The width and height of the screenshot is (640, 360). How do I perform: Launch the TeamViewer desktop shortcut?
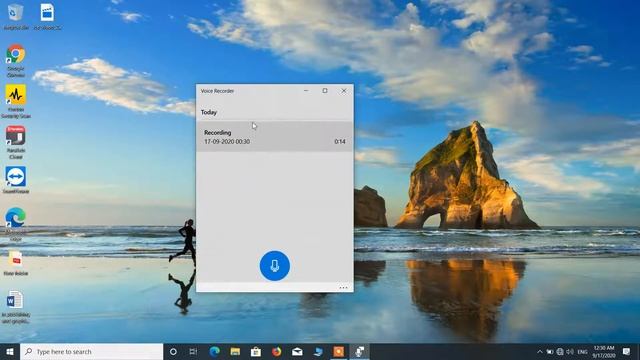(16, 180)
